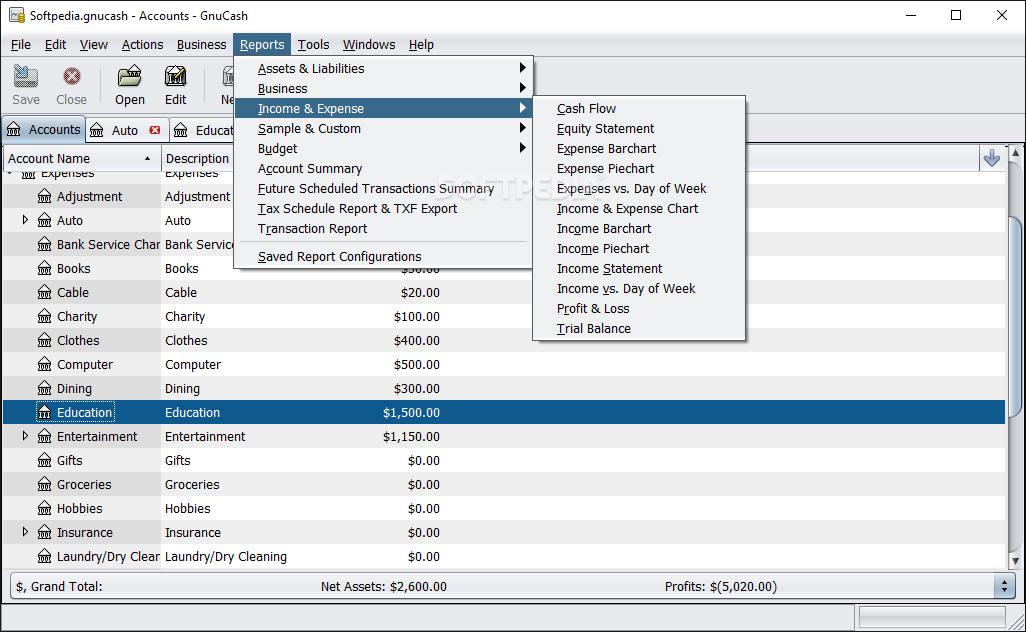Click the Reports menu header

[262, 44]
